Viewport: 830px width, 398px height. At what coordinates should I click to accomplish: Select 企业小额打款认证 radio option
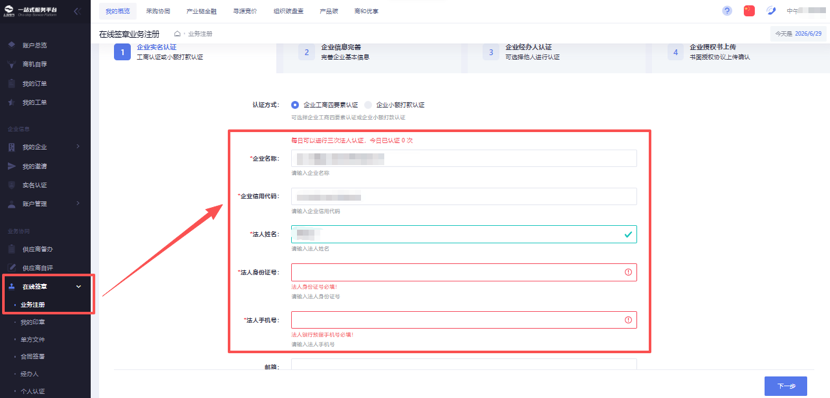368,105
